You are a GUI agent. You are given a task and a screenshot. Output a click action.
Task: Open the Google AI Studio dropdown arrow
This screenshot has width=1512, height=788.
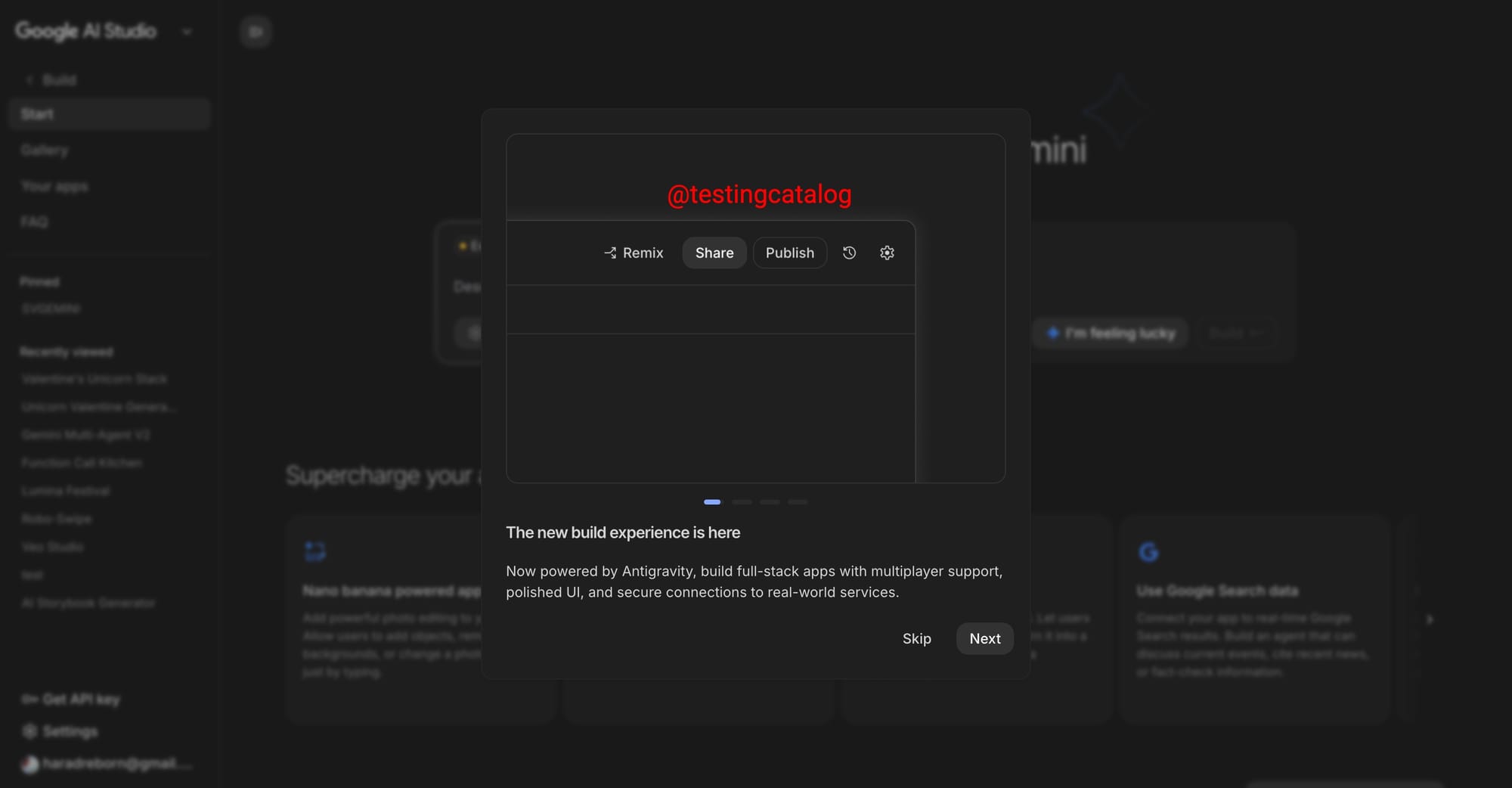tap(187, 32)
